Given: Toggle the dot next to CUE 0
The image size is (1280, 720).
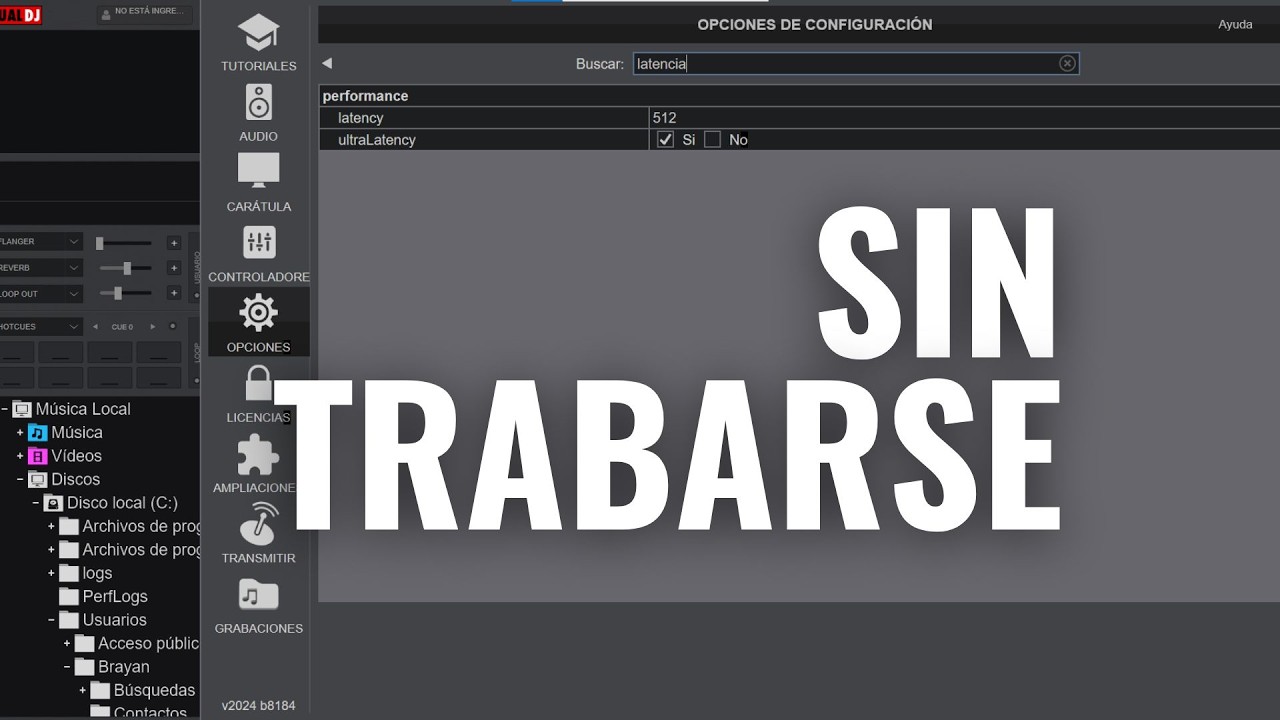Looking at the screenshot, I should [172, 326].
